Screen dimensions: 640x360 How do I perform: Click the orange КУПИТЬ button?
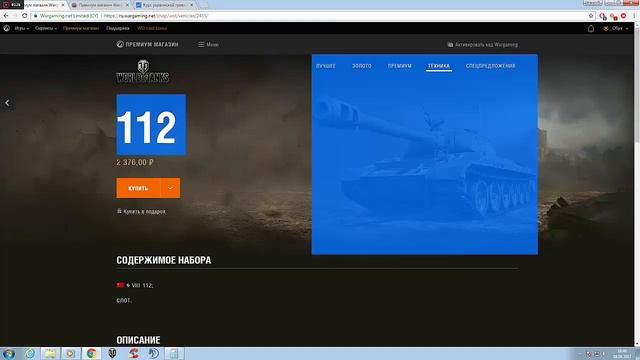pyautogui.click(x=139, y=188)
